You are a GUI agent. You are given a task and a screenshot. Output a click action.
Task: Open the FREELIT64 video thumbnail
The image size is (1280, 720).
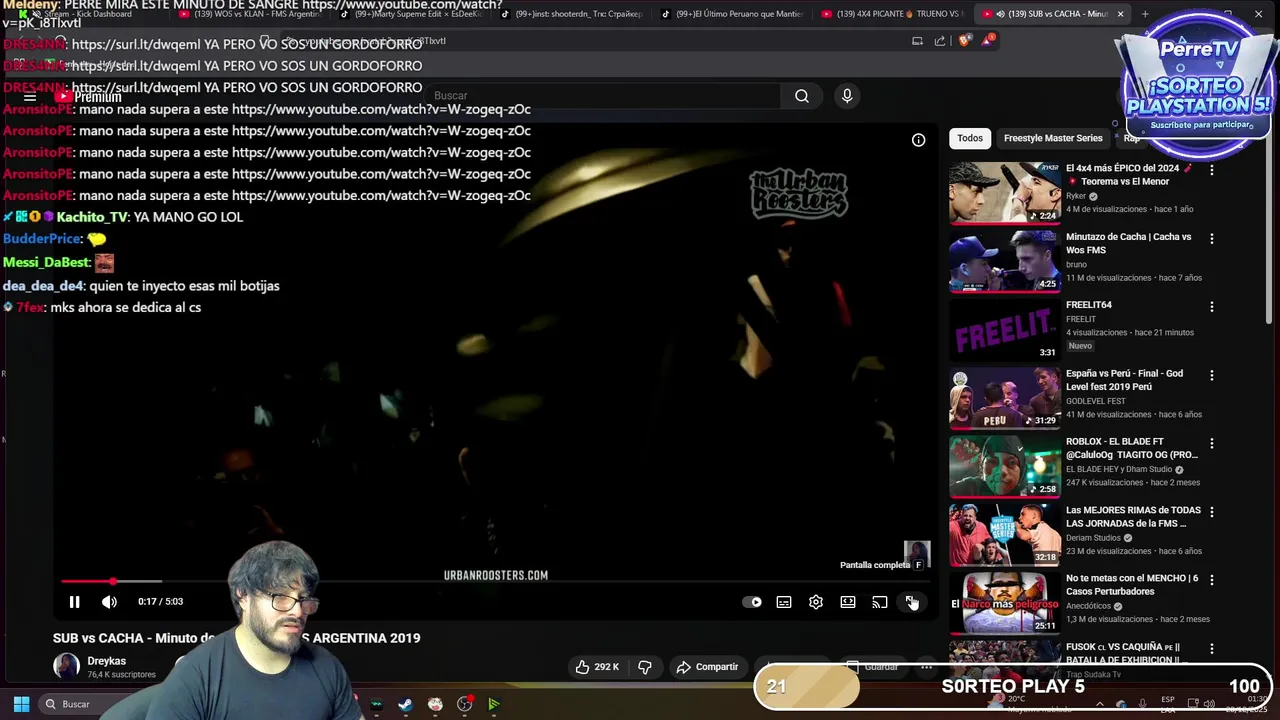coord(1004,330)
